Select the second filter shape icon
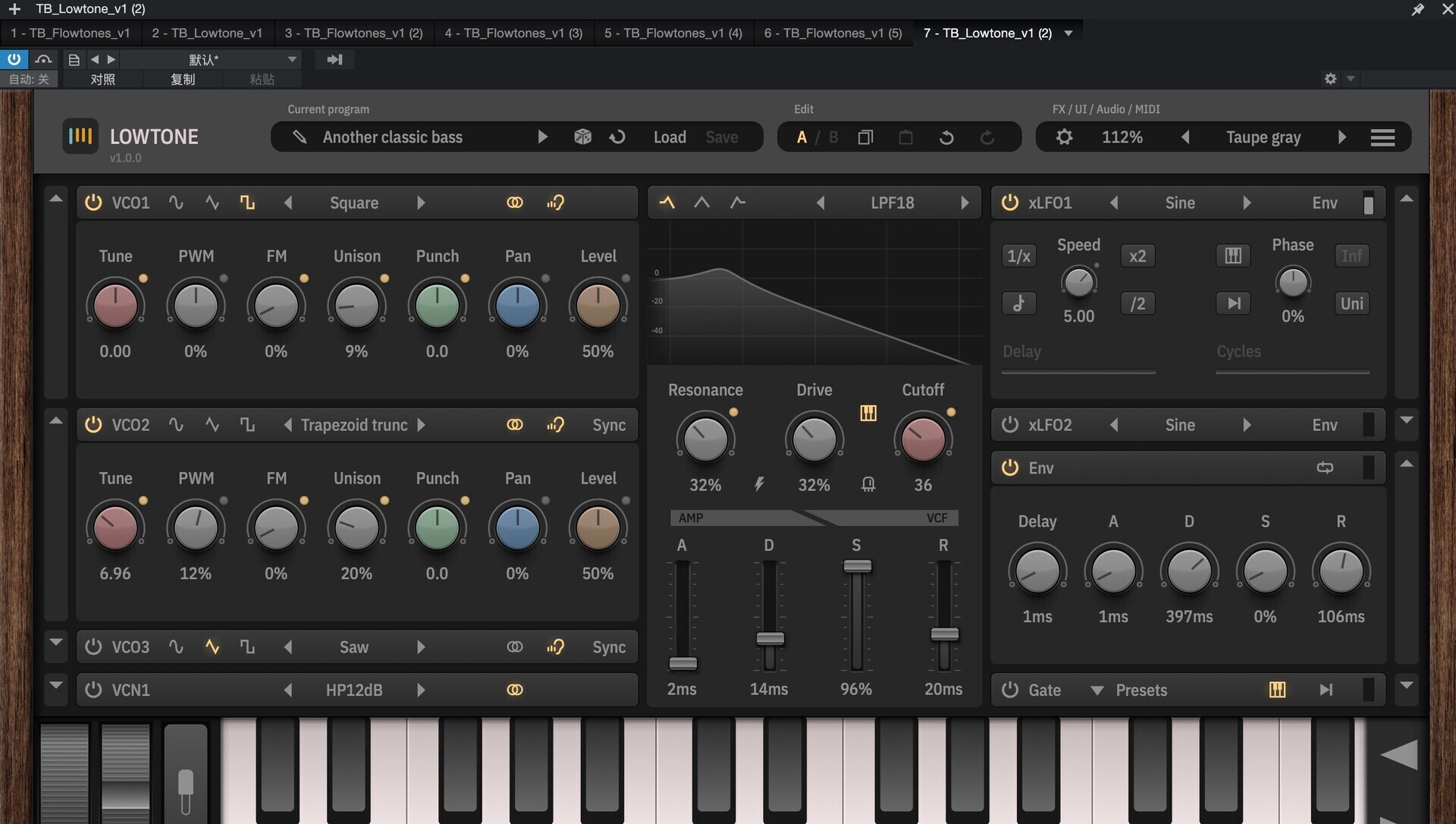The width and height of the screenshot is (1456, 824). click(x=702, y=203)
